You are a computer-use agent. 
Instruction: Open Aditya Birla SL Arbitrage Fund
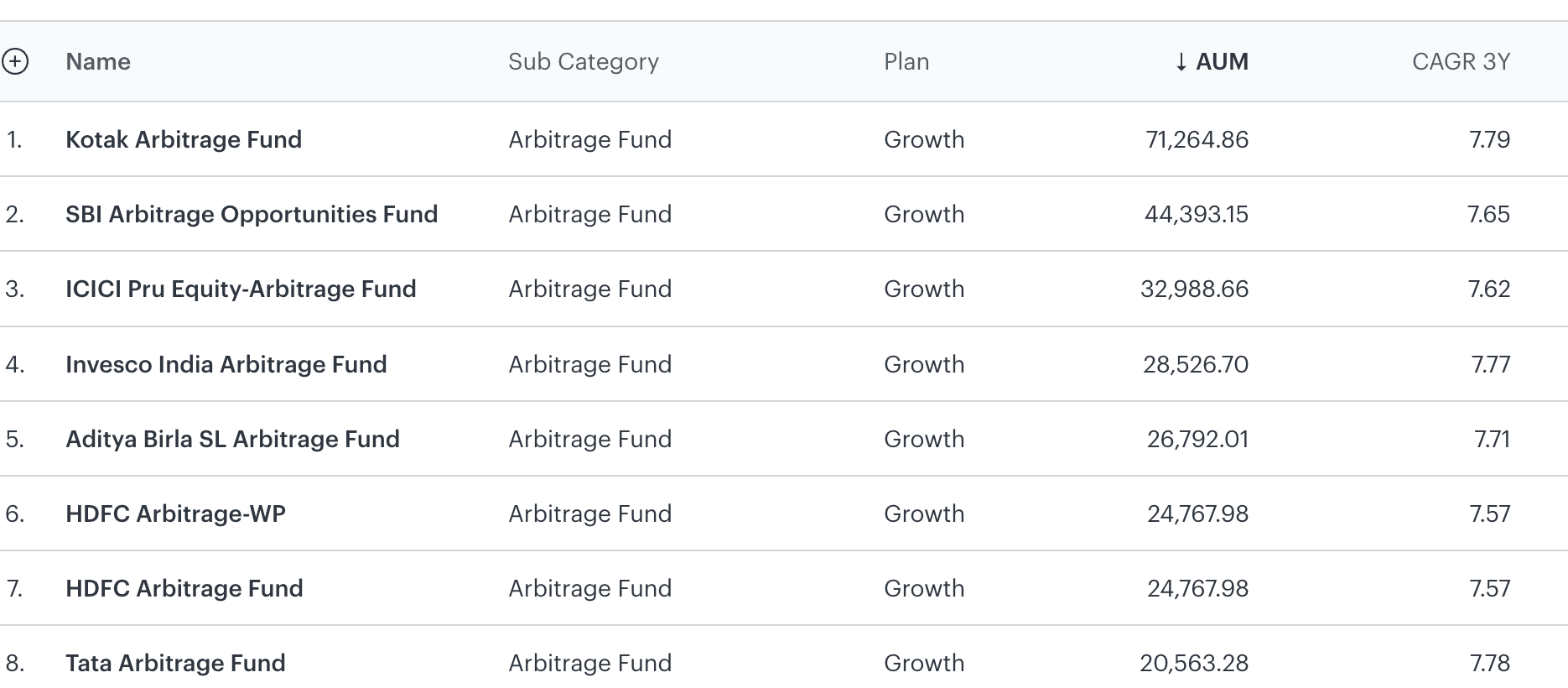point(232,439)
